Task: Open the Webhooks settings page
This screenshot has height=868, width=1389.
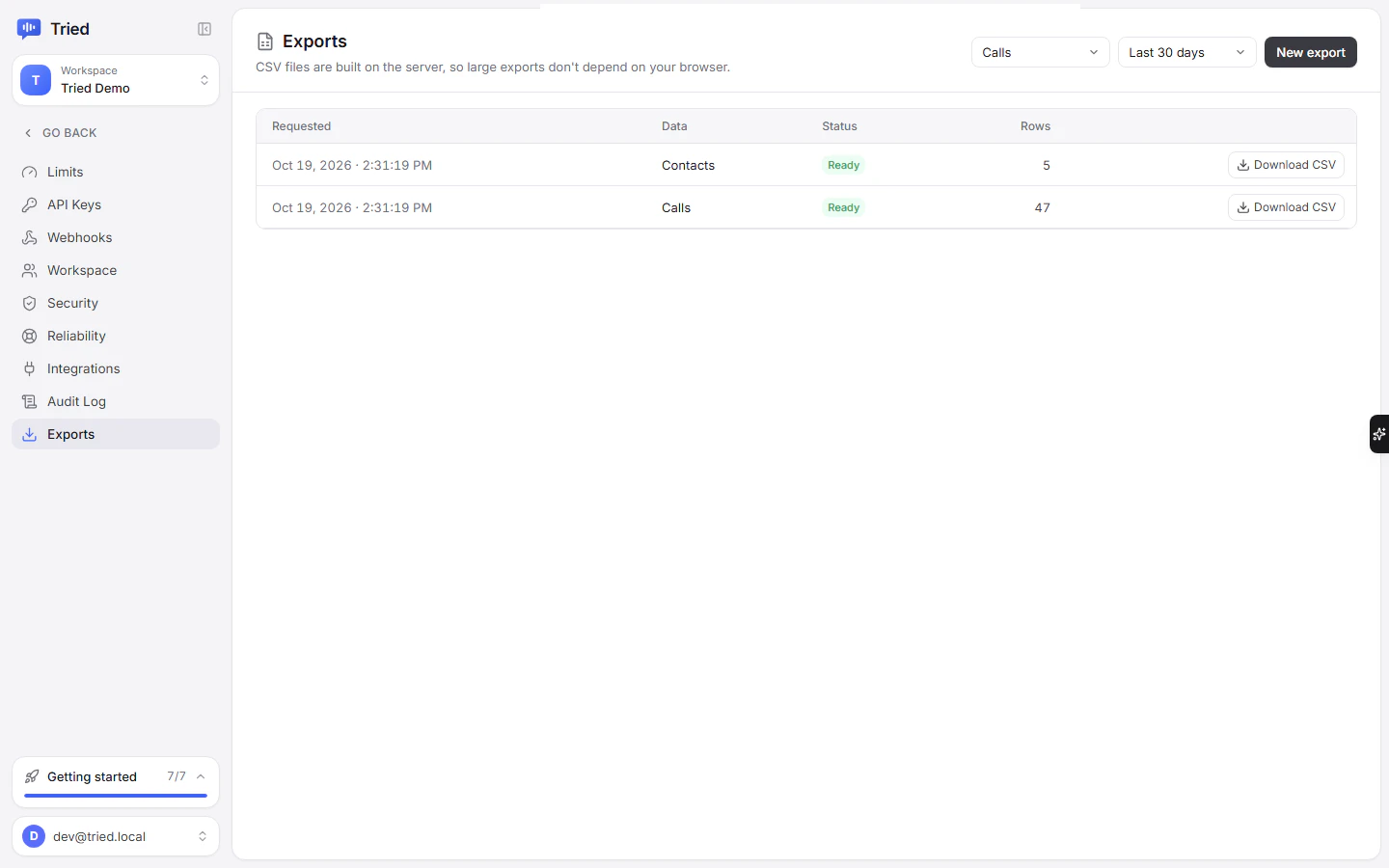Action: point(116,237)
